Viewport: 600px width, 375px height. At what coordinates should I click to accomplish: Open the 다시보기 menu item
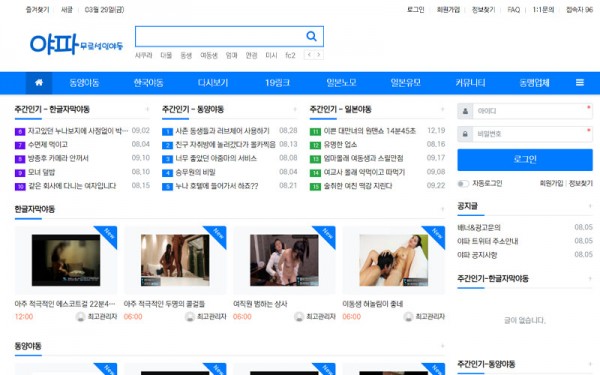pyautogui.click(x=213, y=83)
